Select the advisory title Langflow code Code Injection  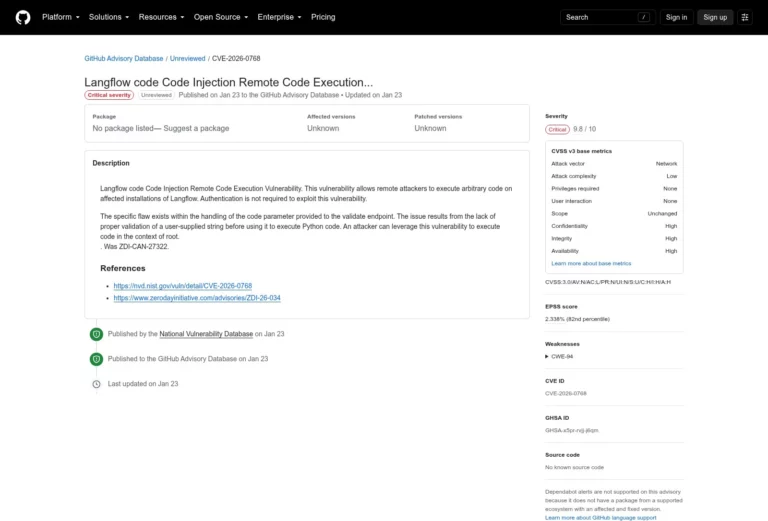[228, 82]
